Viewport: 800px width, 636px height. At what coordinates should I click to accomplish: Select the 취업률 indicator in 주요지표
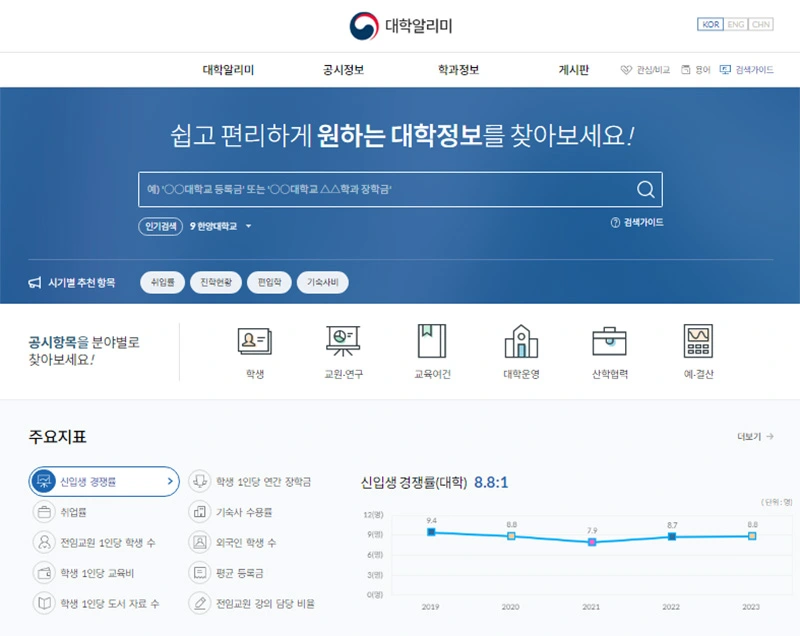72,511
